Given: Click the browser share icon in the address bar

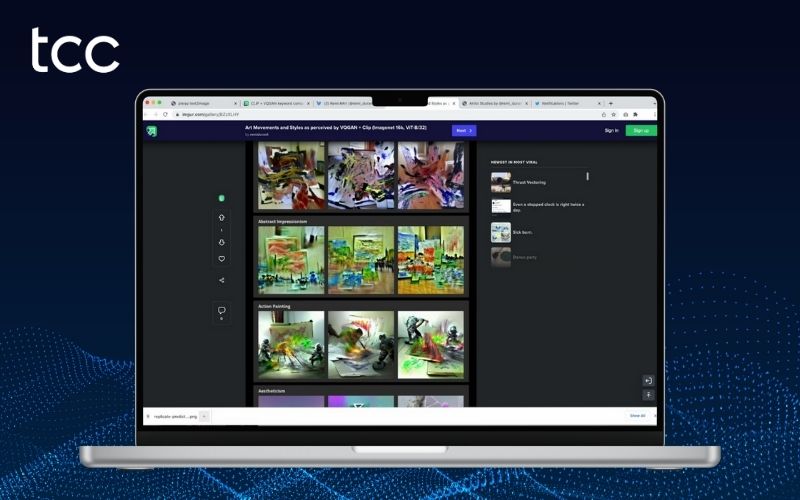Looking at the screenshot, I should click(604, 114).
